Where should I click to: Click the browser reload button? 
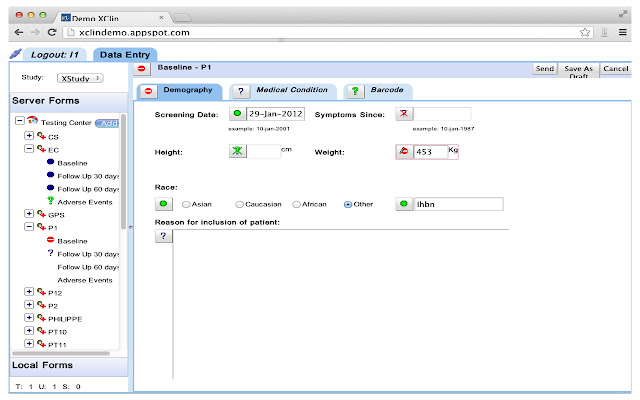tap(52, 32)
